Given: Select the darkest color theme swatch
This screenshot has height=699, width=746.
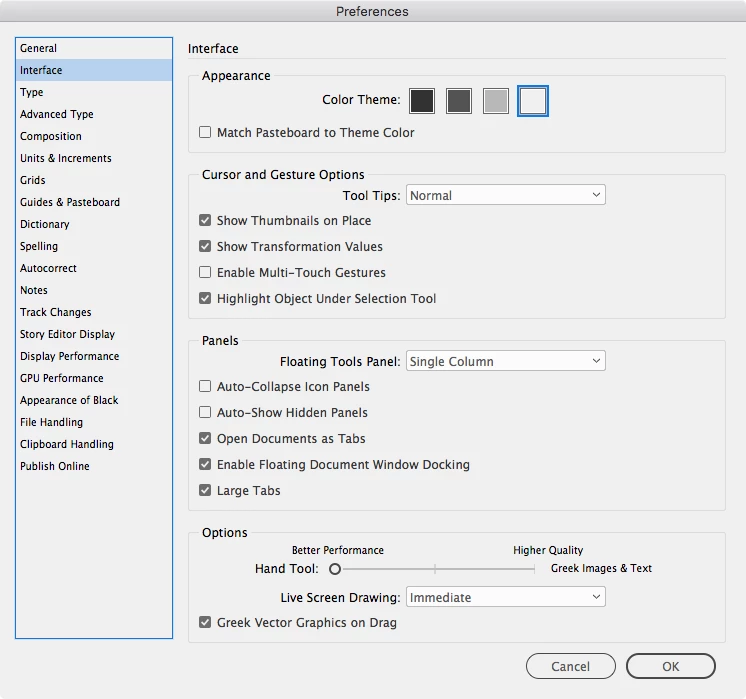Looking at the screenshot, I should point(422,101).
